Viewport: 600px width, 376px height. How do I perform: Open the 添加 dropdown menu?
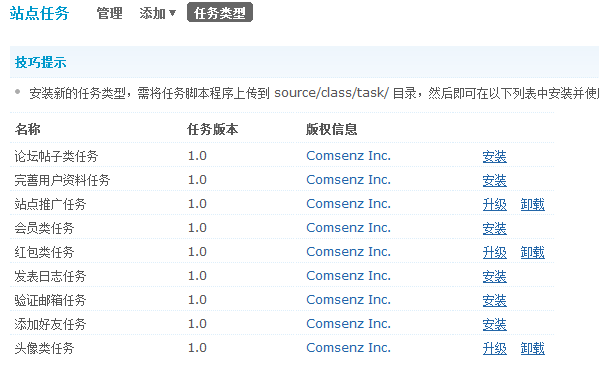[x=157, y=13]
